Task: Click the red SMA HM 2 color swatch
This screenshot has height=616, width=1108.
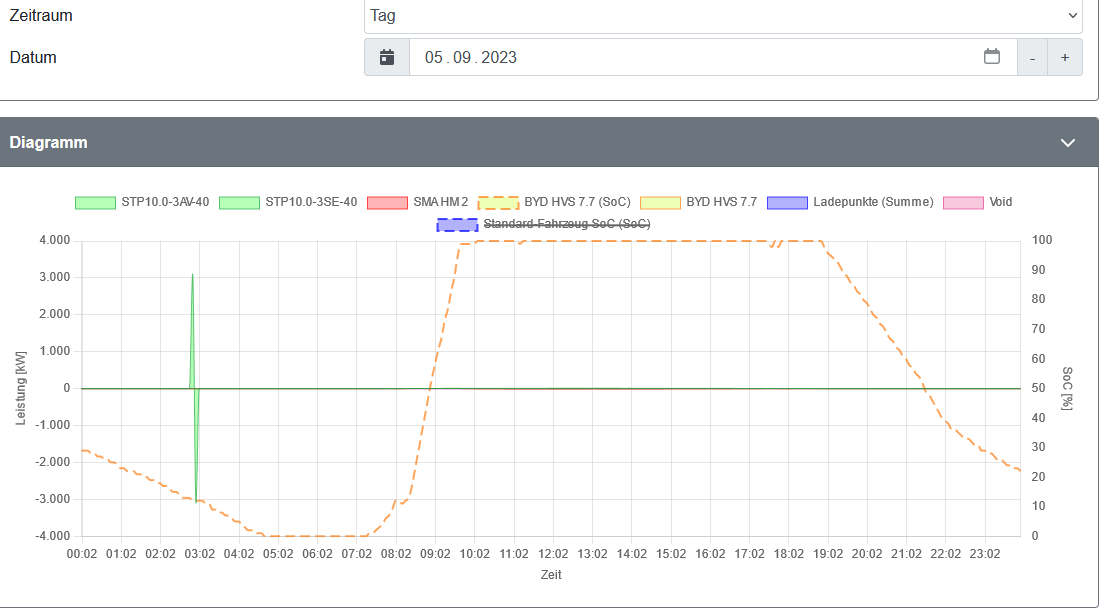Action: point(388,202)
